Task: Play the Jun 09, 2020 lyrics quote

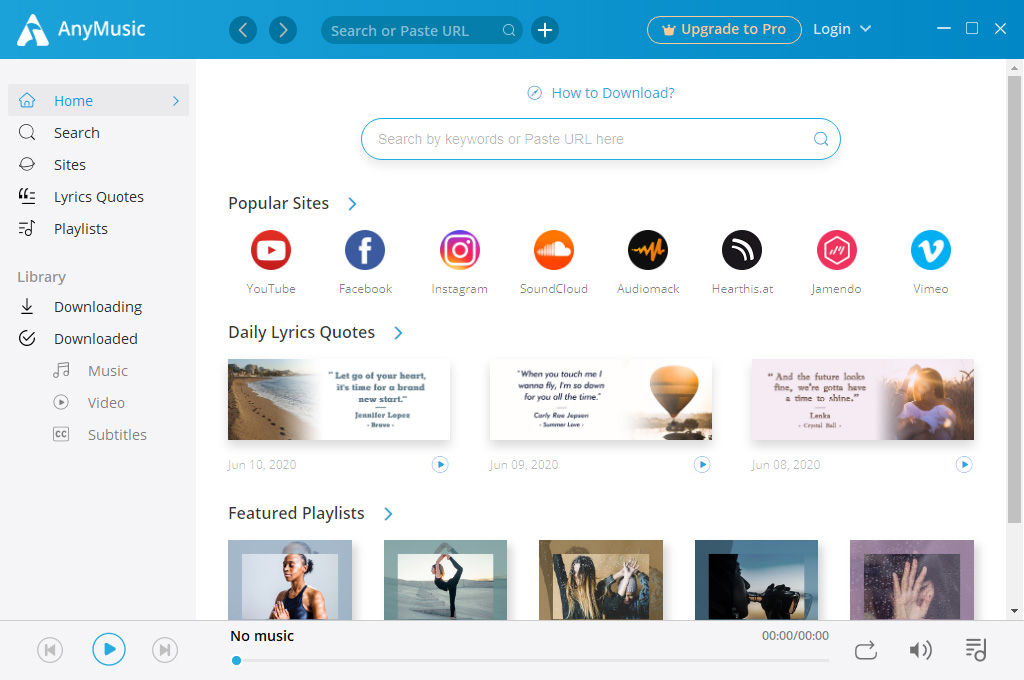Action: [702, 464]
